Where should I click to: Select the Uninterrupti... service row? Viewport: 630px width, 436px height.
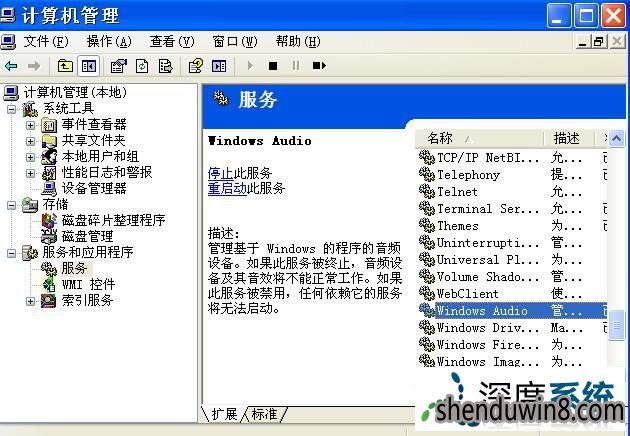512,243
